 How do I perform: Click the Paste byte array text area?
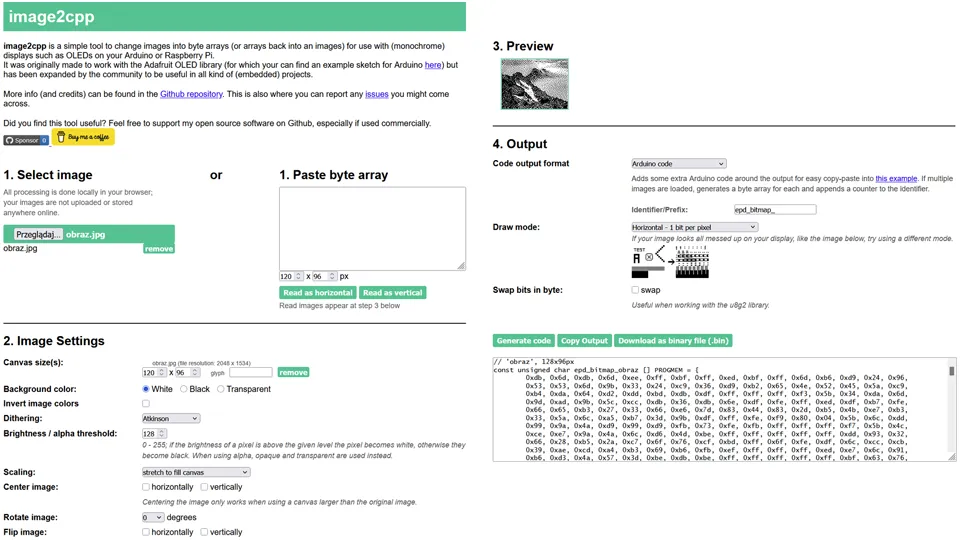click(x=372, y=228)
